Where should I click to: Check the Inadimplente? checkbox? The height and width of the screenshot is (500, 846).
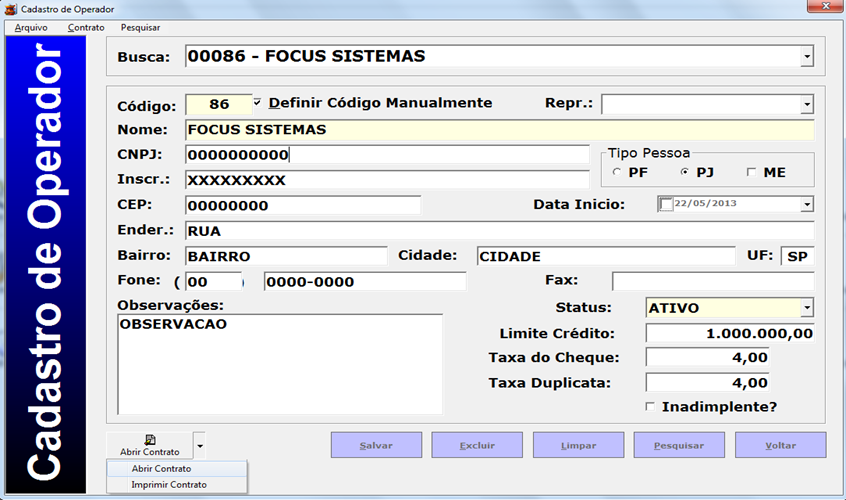pos(650,406)
